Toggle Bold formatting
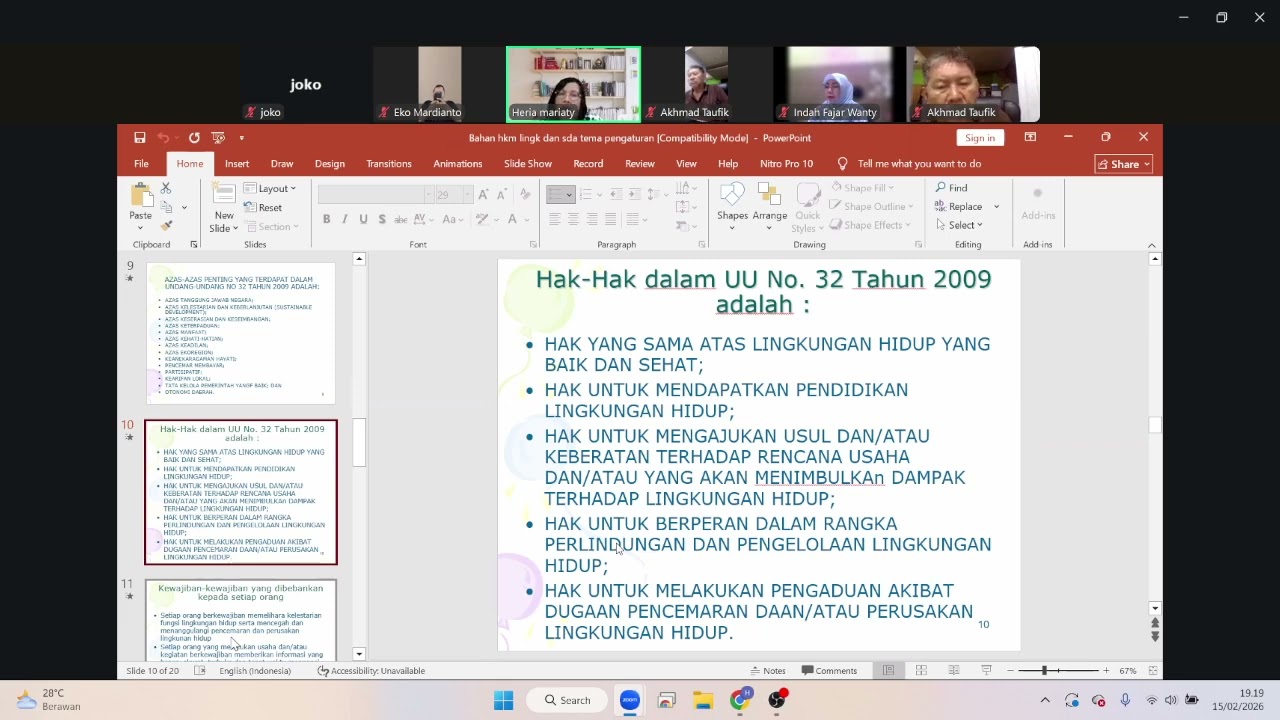1280x720 pixels. [326, 219]
